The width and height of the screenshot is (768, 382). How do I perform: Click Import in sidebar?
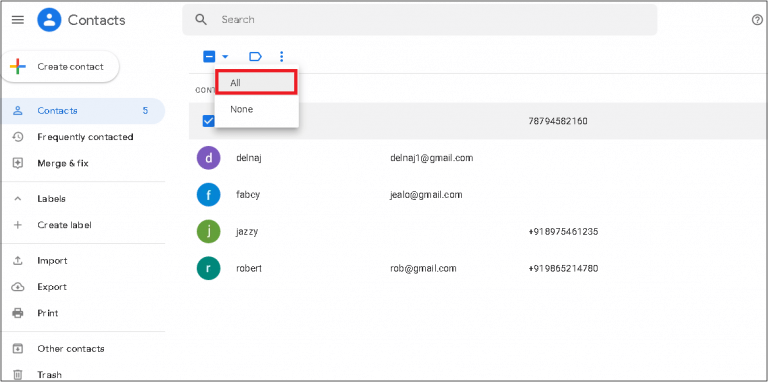(x=52, y=261)
